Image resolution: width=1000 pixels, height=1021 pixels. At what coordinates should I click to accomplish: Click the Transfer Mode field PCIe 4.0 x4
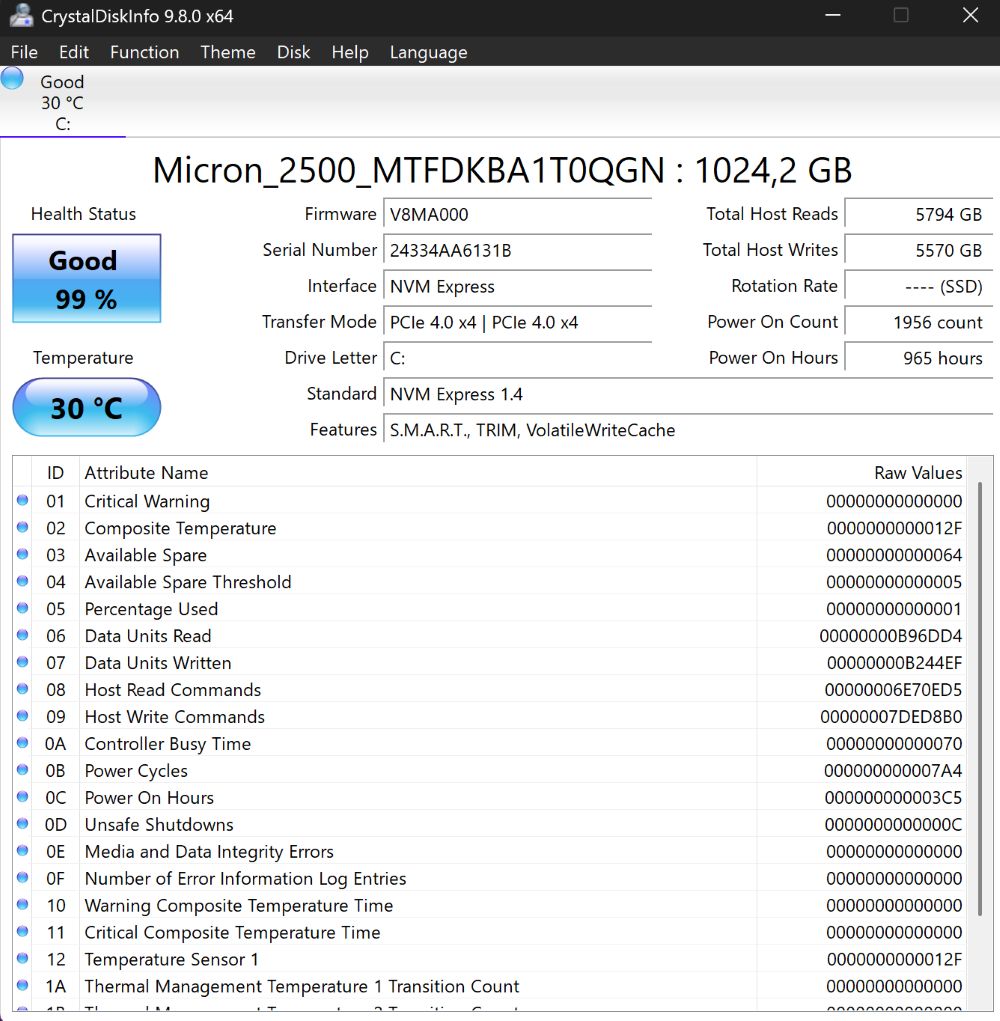(518, 322)
